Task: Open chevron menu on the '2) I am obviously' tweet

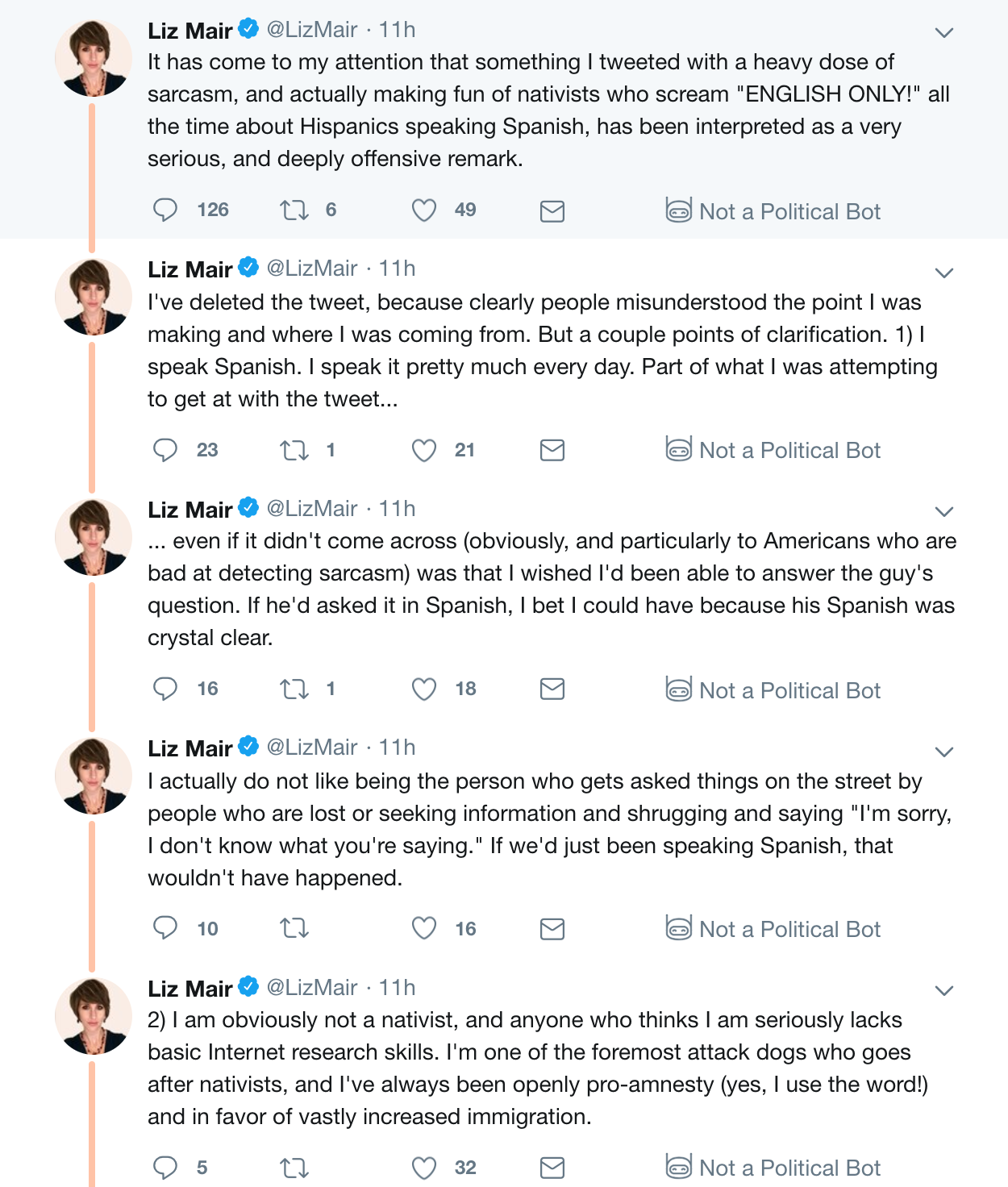Action: coord(944,990)
